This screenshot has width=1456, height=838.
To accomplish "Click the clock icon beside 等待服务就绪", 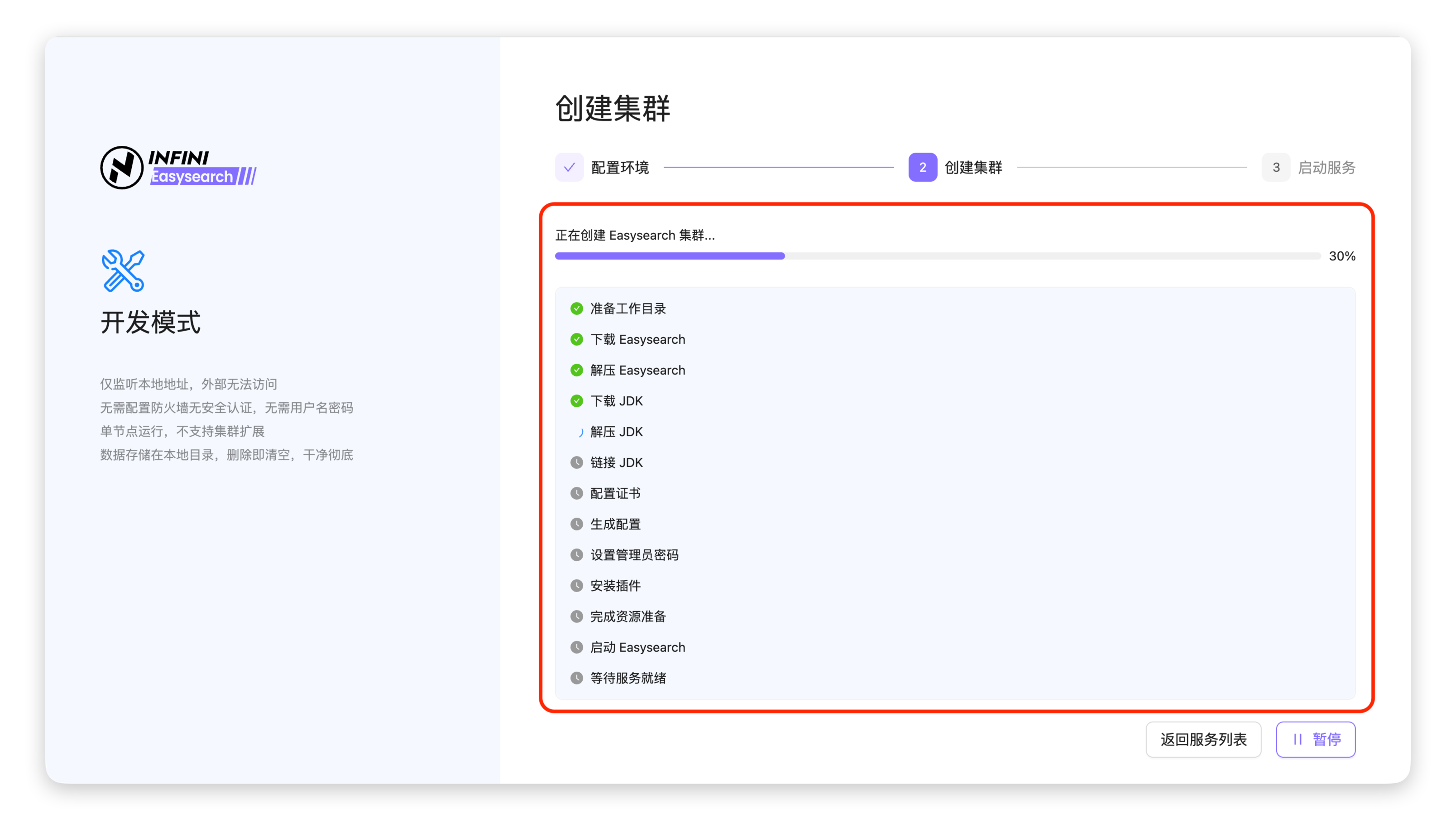I will tap(576, 678).
